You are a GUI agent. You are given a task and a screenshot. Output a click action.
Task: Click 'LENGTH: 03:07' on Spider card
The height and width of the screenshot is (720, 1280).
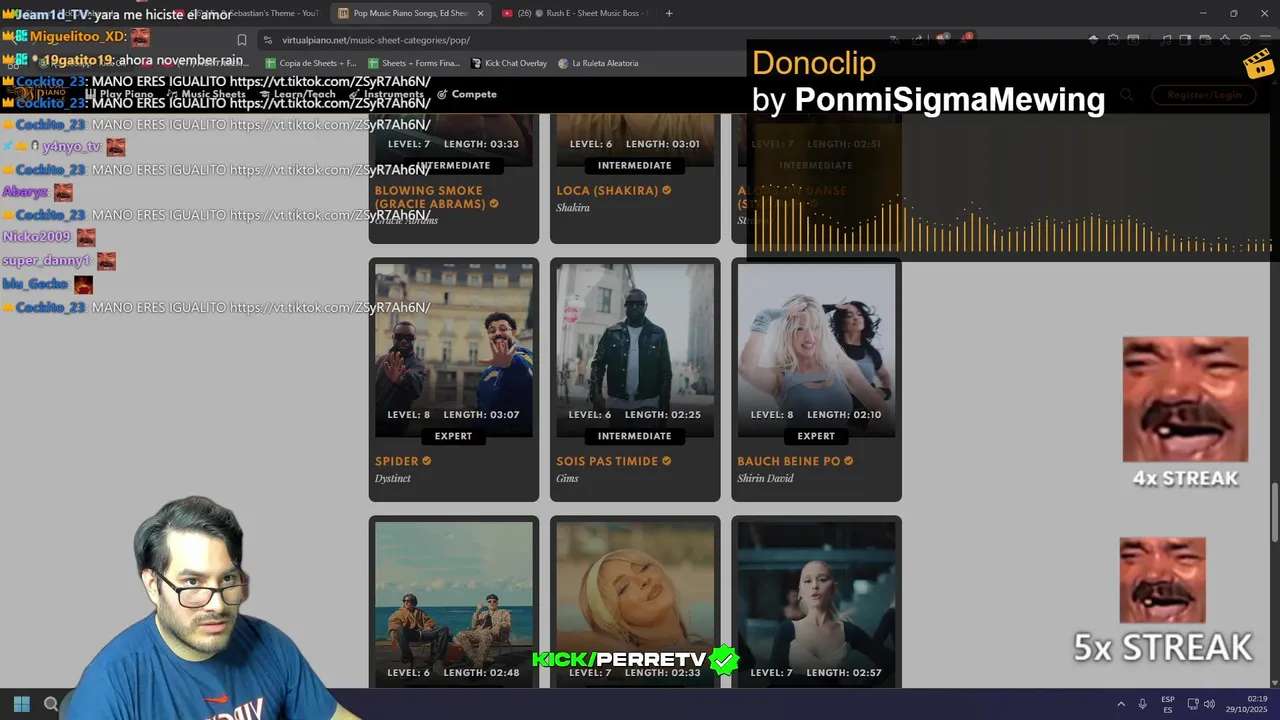[481, 415]
